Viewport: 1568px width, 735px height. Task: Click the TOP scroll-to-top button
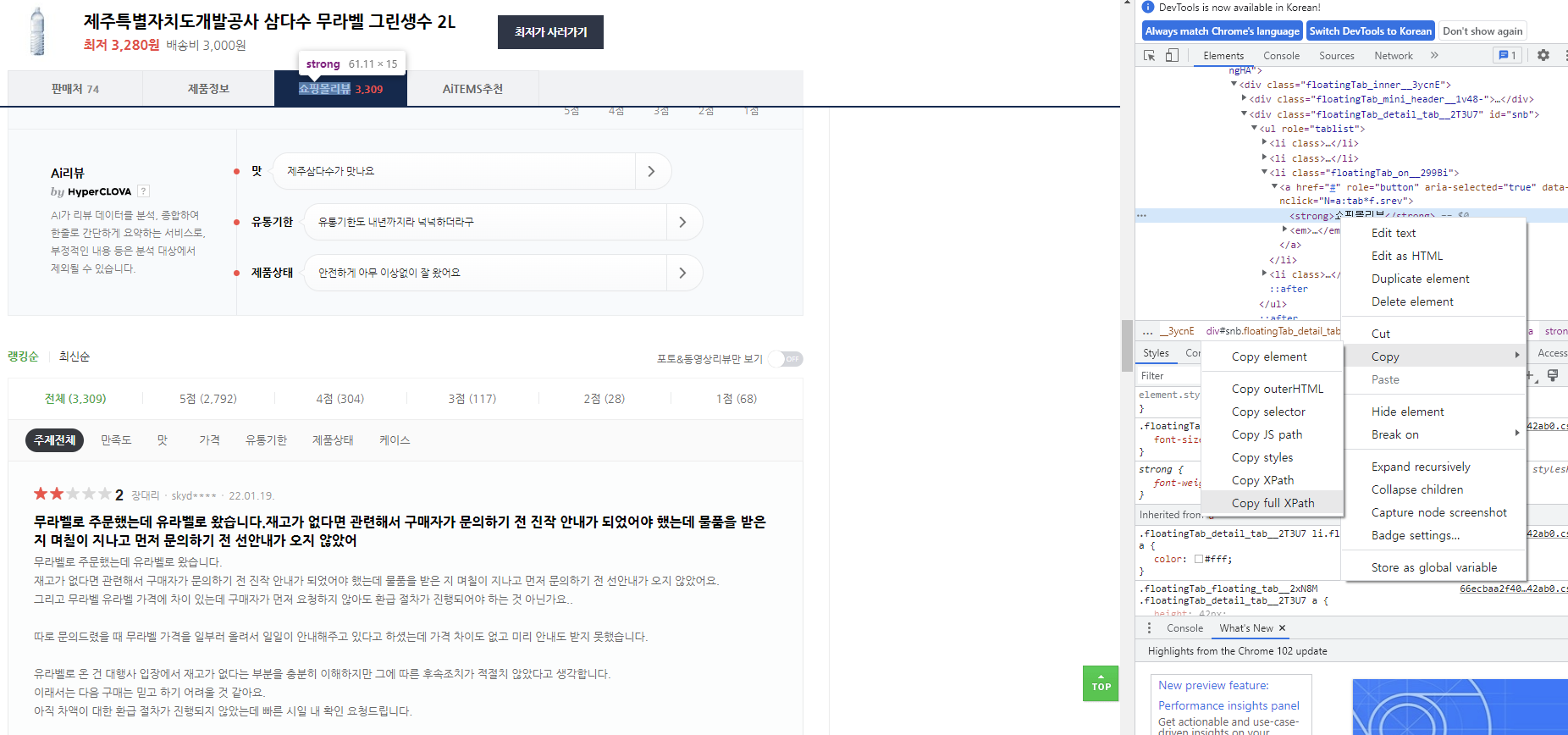coord(1101,683)
